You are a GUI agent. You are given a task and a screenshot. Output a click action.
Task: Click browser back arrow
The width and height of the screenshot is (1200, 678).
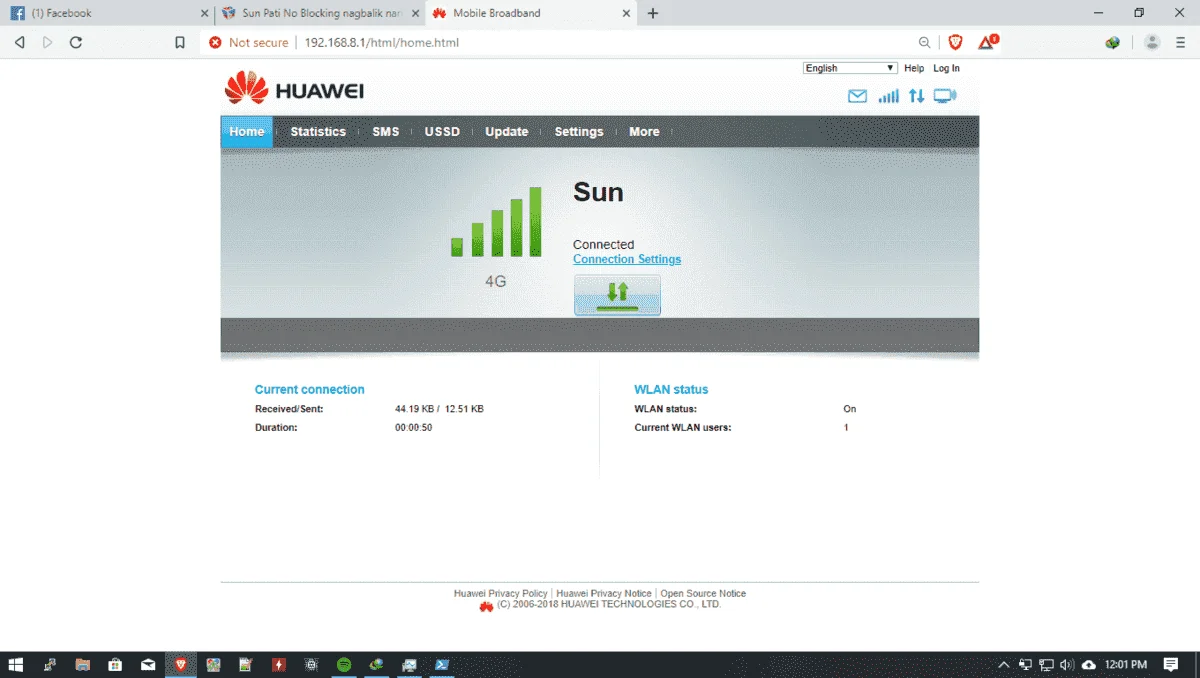[x=19, y=42]
